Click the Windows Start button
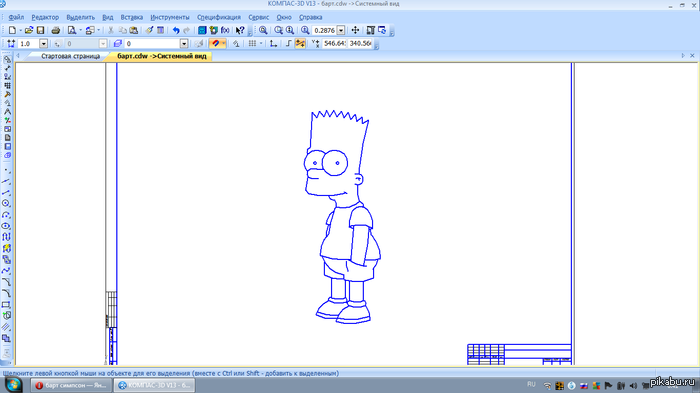This screenshot has width=700, height=393. click(12, 385)
